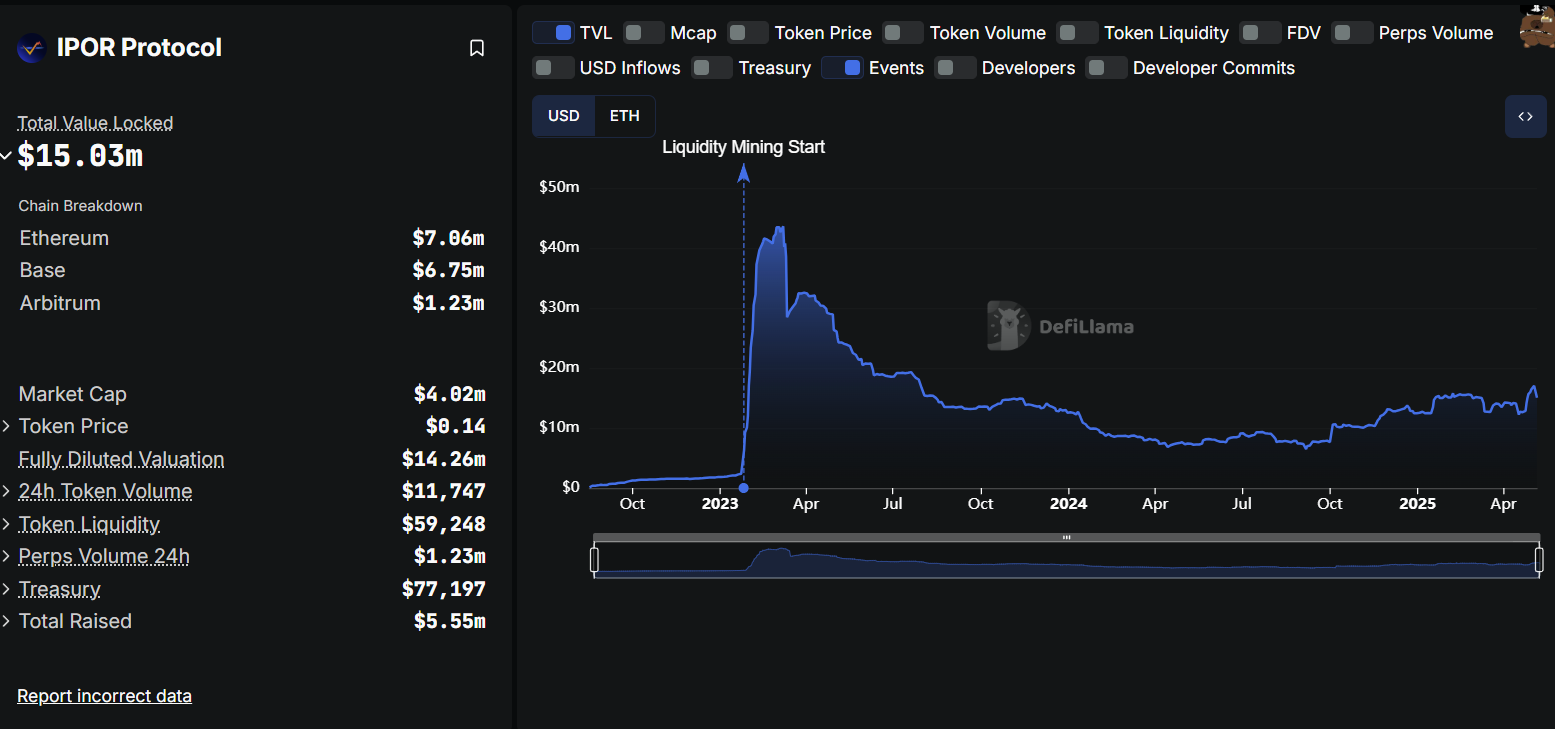Screen dimensions: 1555x729
Task: Click the 2023 x-axis label
Action: coord(719,504)
